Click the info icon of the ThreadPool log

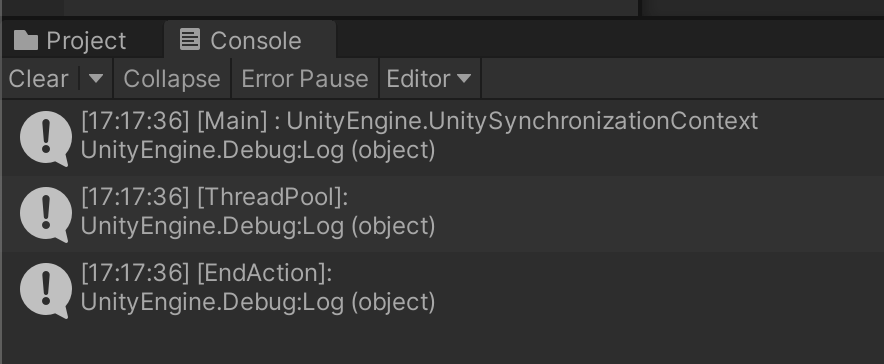click(46, 214)
